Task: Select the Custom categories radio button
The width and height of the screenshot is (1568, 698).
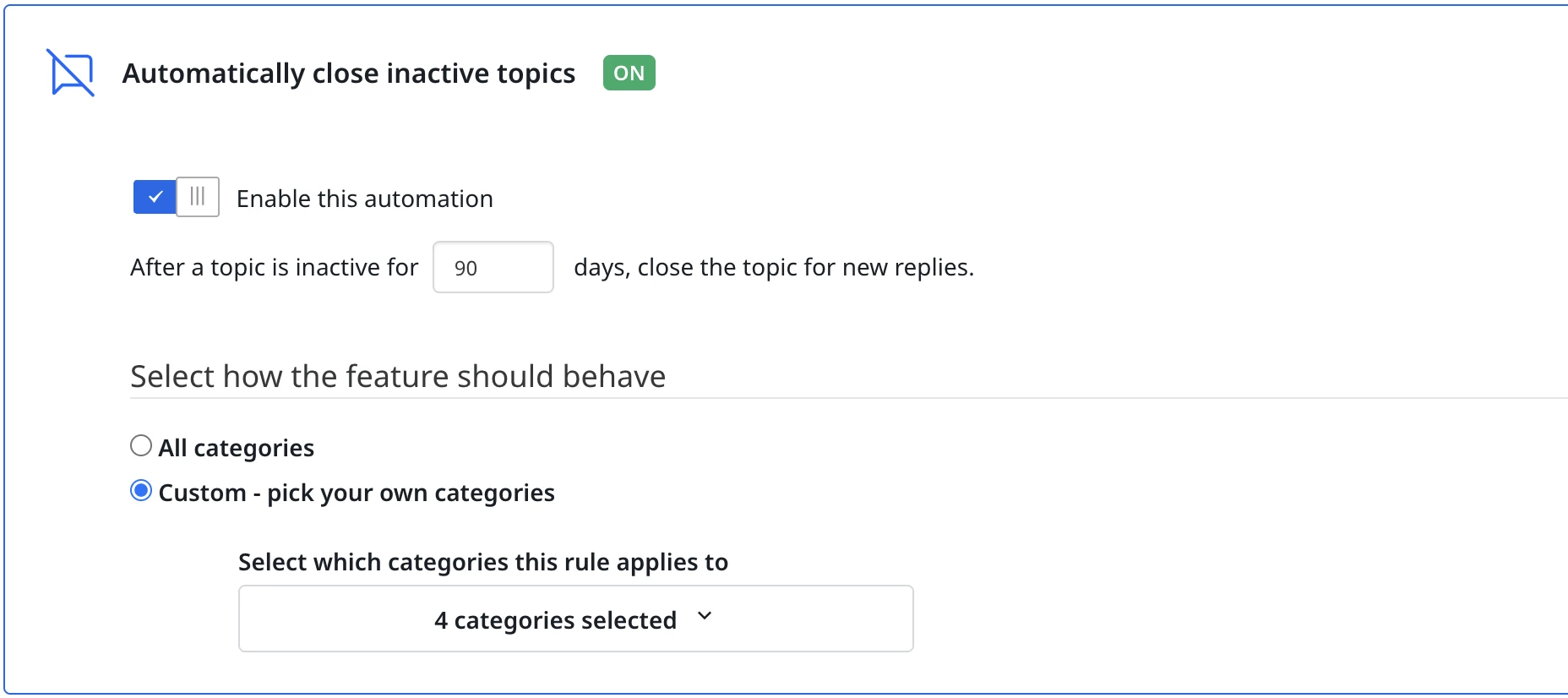Action: point(141,491)
